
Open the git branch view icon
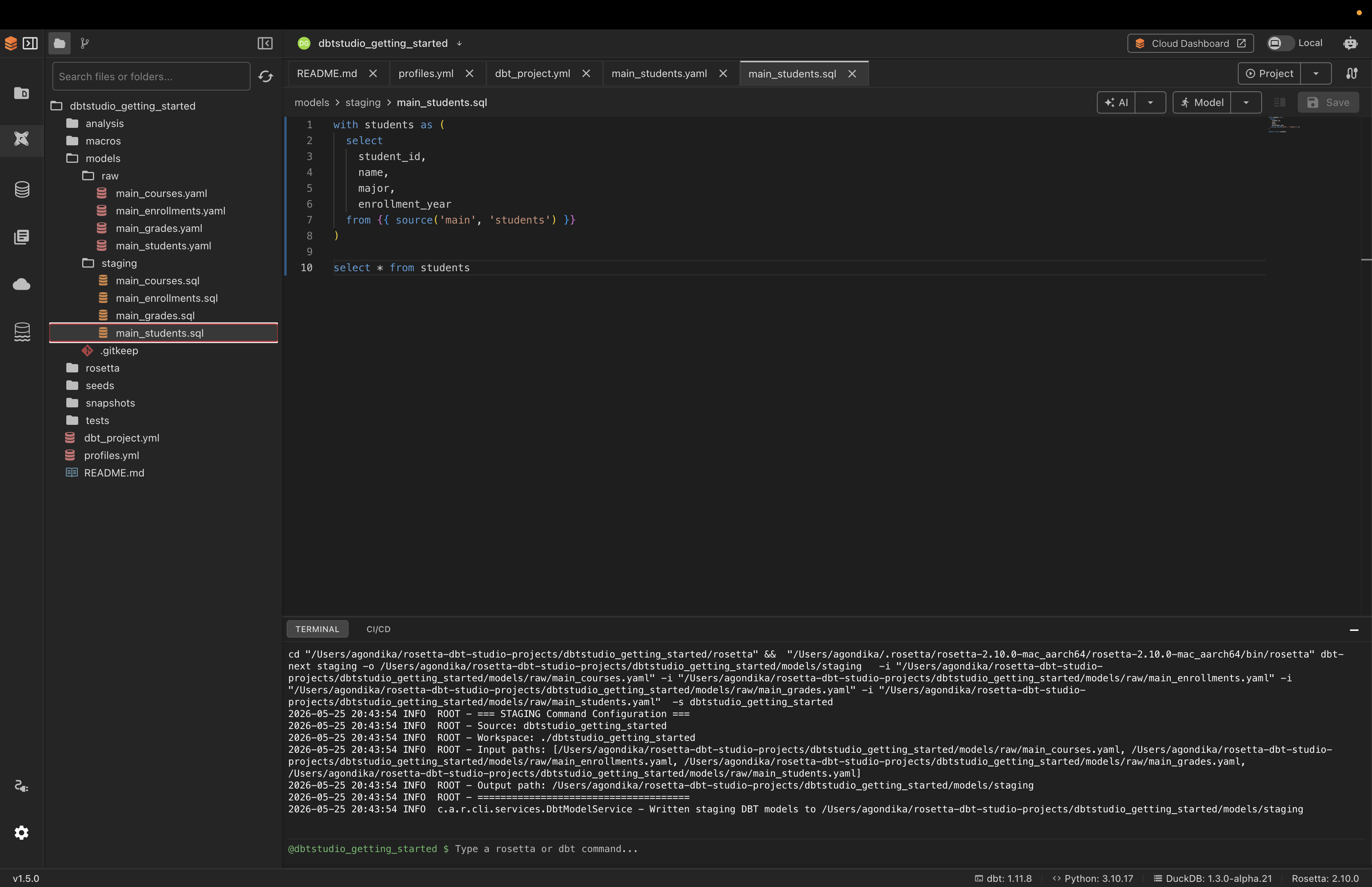tap(85, 43)
